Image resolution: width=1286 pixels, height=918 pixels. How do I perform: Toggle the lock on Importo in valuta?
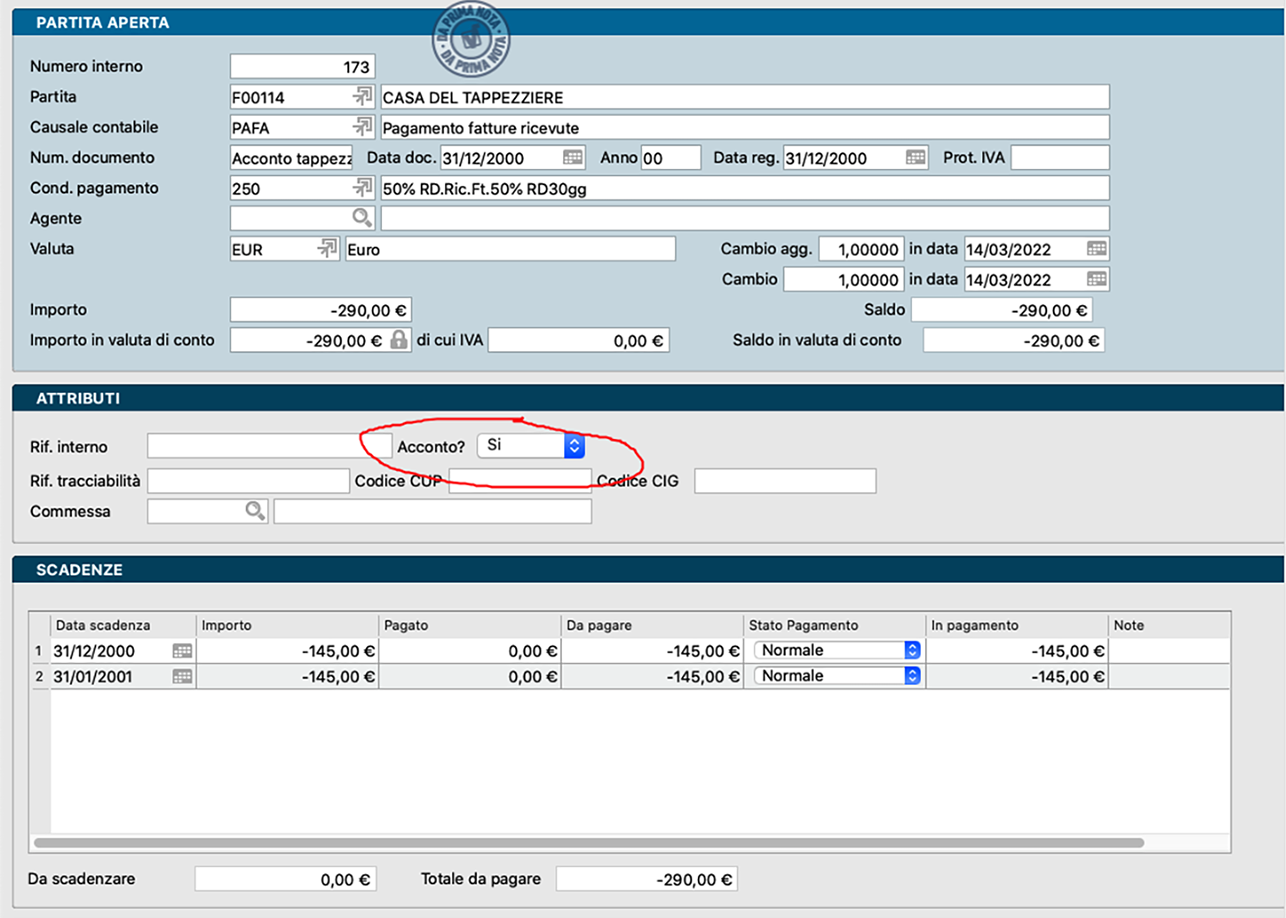pyautogui.click(x=399, y=340)
